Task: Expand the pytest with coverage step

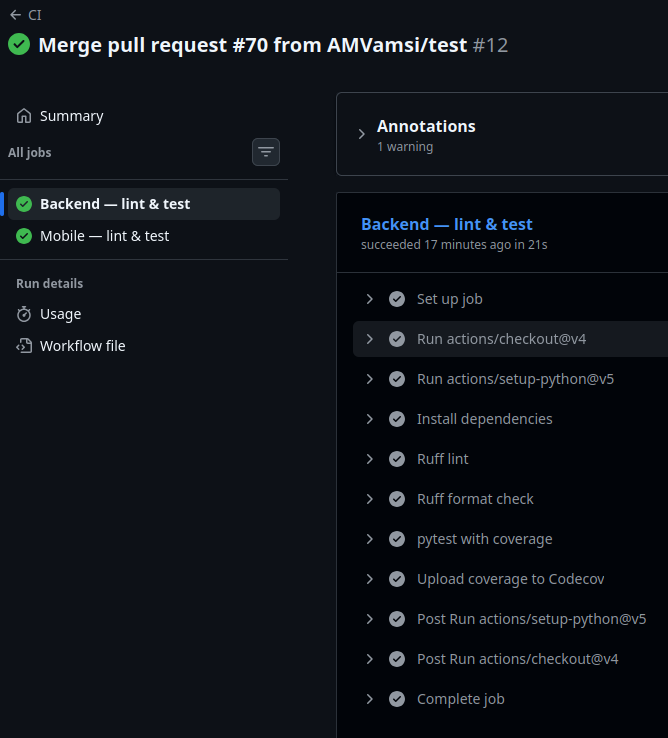Action: [x=370, y=539]
